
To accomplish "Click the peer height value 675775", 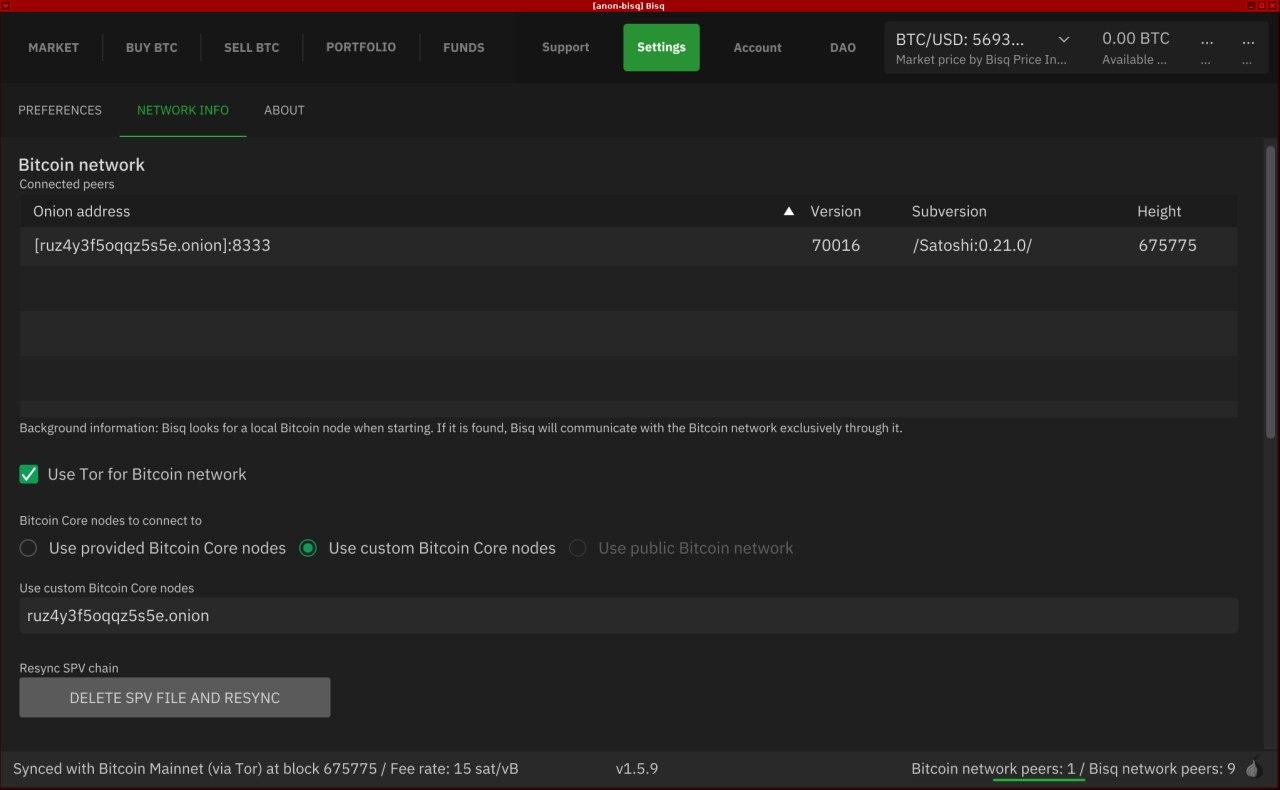I will tap(1167, 245).
